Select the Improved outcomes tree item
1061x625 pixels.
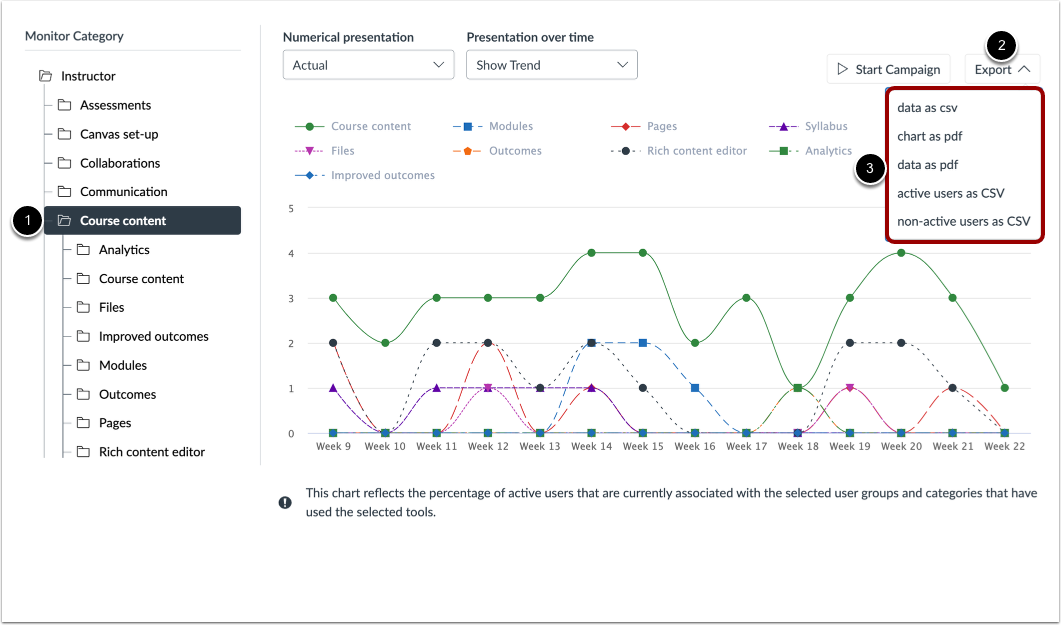tap(155, 336)
